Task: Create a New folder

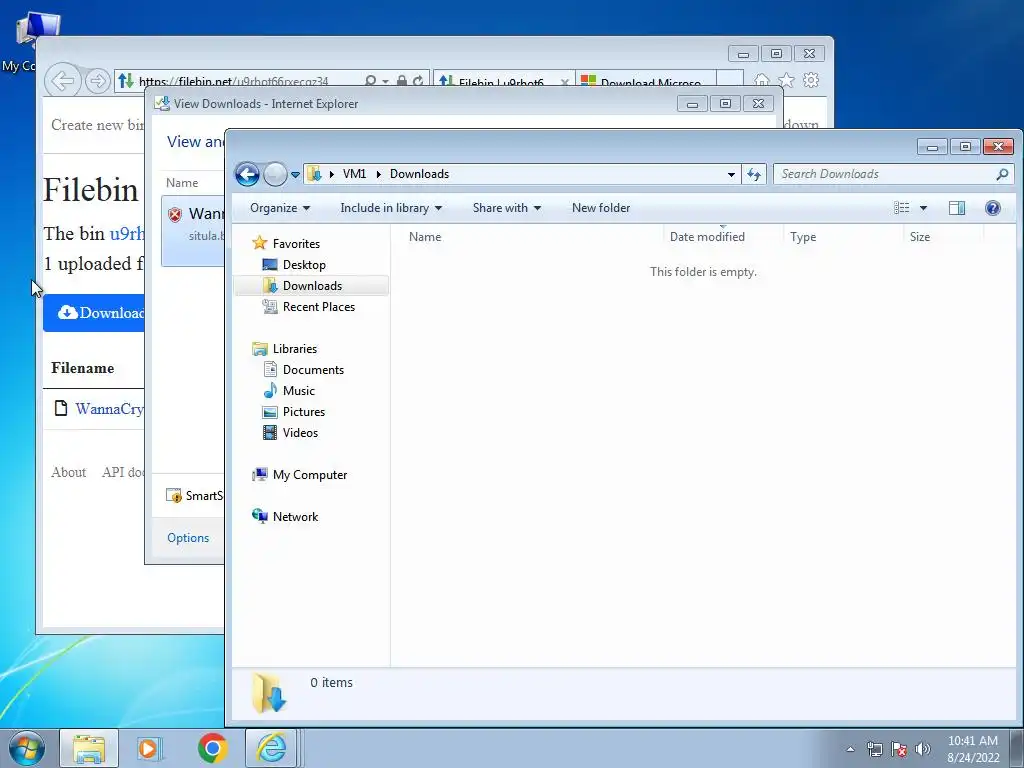Action: click(601, 208)
